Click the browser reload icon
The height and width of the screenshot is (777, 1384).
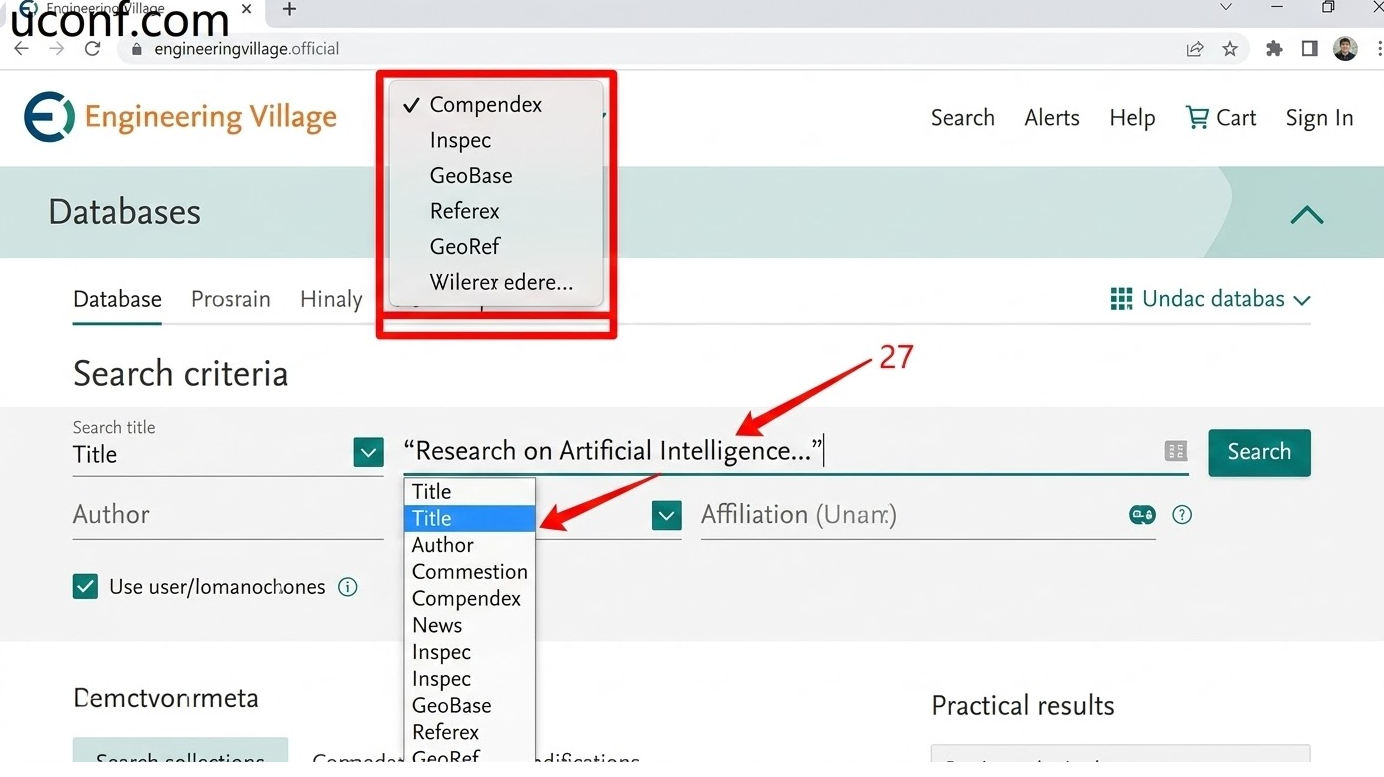click(x=93, y=48)
